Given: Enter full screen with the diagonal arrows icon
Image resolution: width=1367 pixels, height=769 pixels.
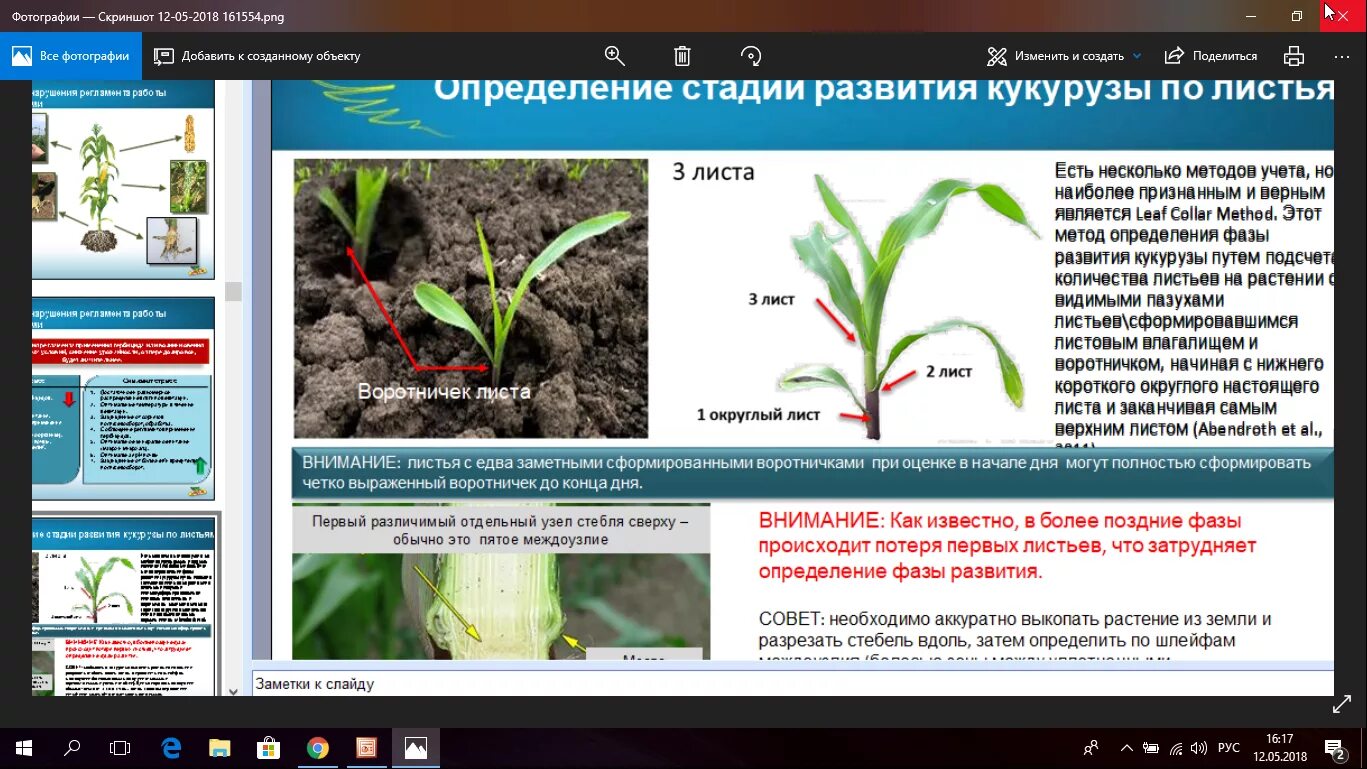Looking at the screenshot, I should [1342, 705].
